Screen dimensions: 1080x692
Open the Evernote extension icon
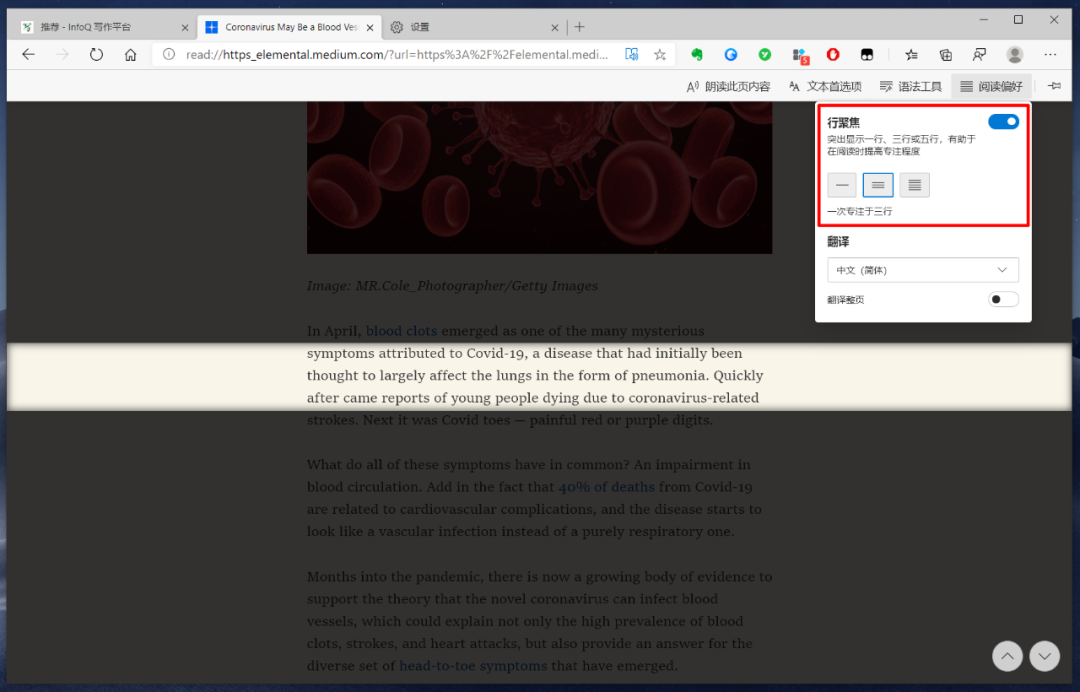click(696, 55)
